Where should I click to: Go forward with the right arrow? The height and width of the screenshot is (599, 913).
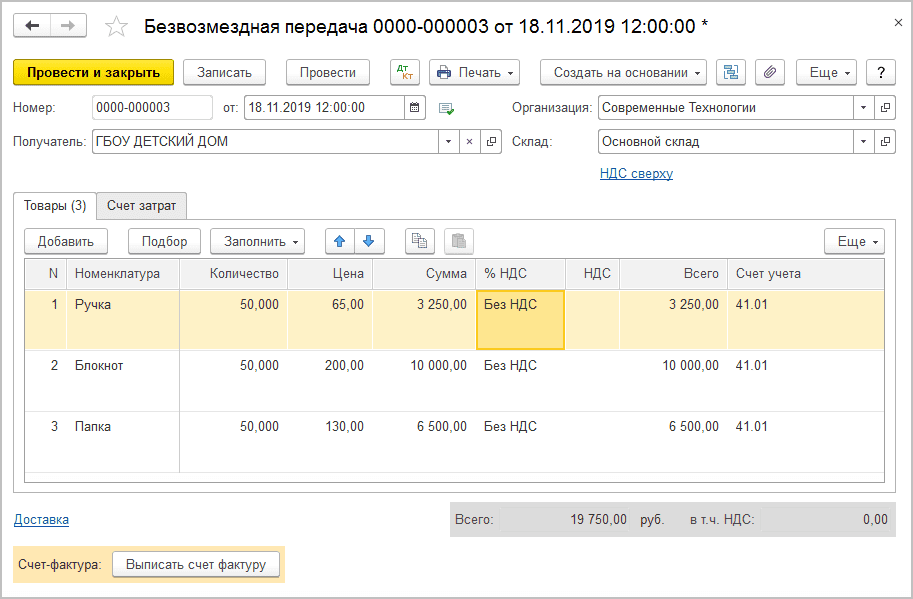pos(68,26)
